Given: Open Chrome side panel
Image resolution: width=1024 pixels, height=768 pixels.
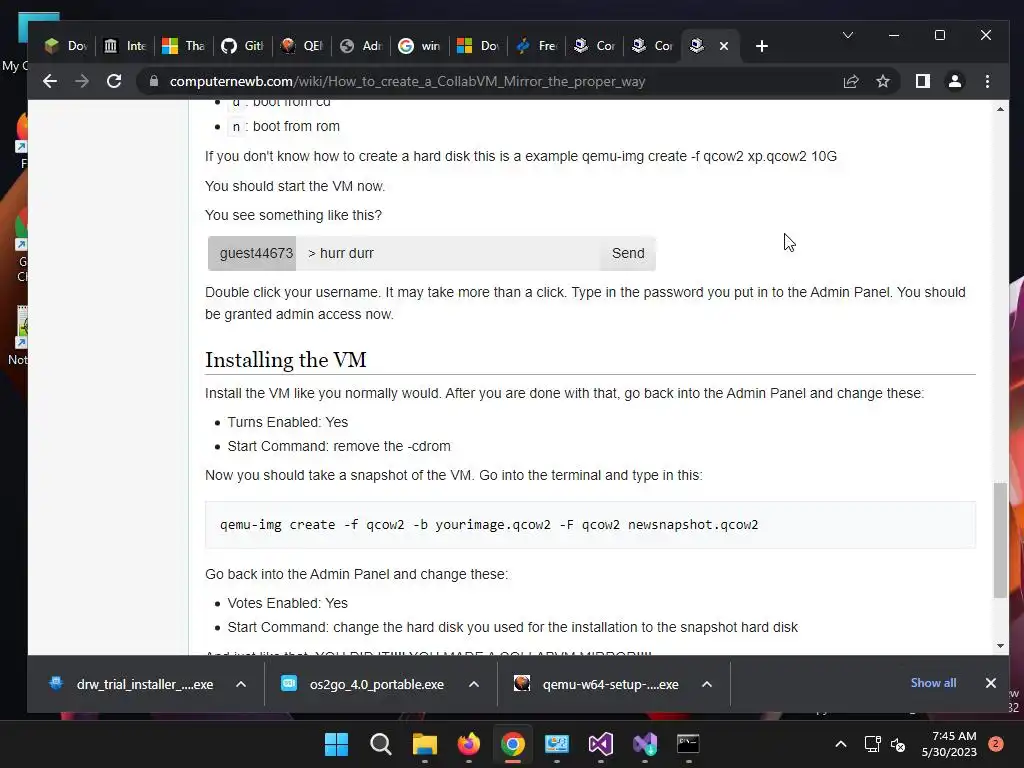Looking at the screenshot, I should click(x=923, y=82).
